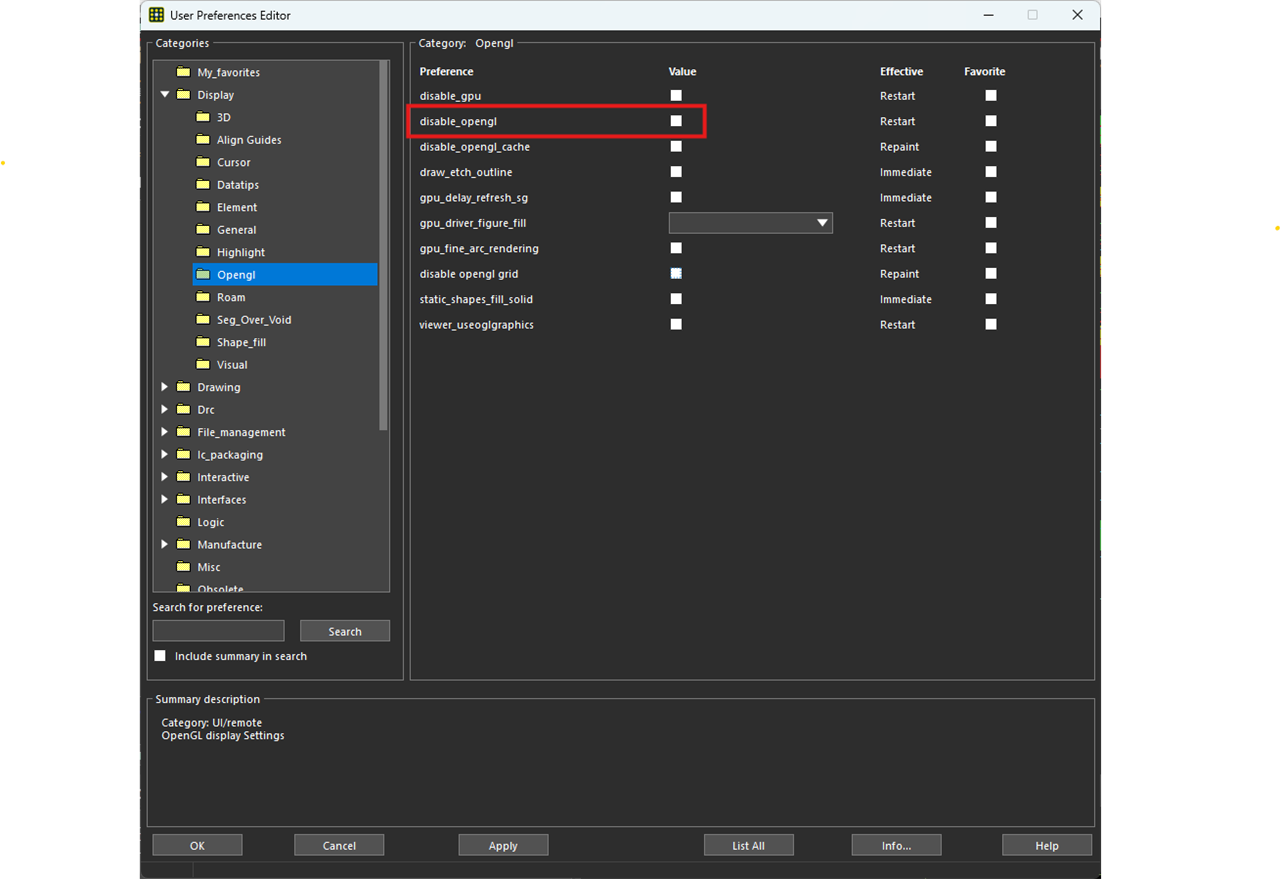Viewport: 1280px width, 879px height.
Task: Click the Align Guides folder icon
Action: 203,140
